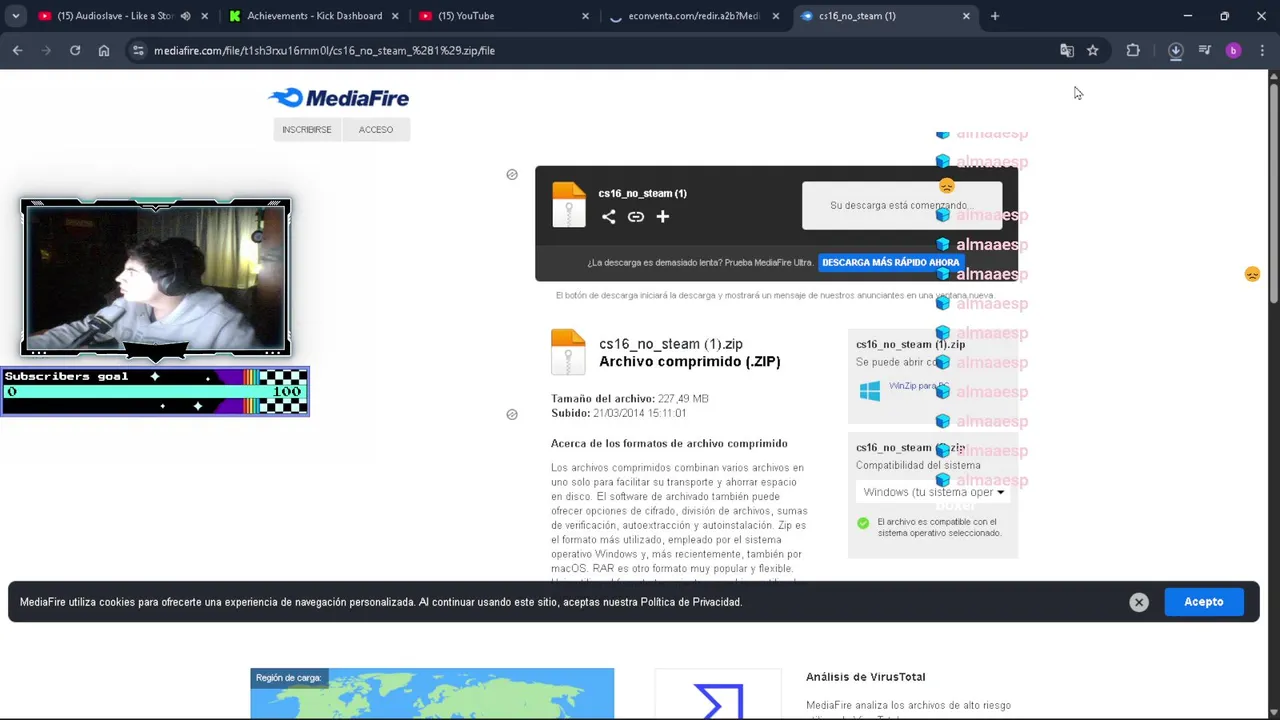Screen dimensions: 1280x720
Task: Click the share icon under cs16_no_steam (1)
Action: (x=608, y=217)
